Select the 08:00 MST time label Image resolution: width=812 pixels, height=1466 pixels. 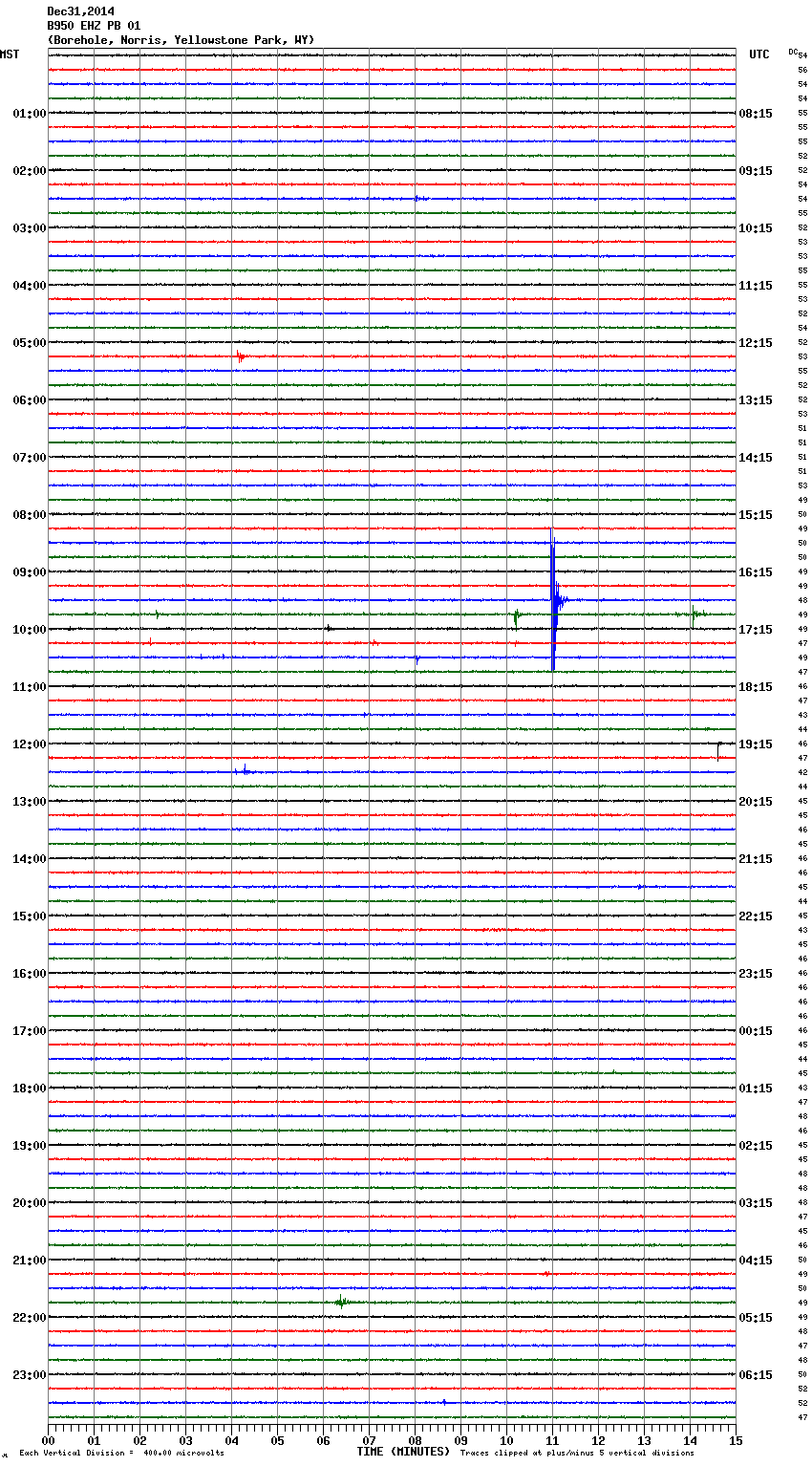pyautogui.click(x=29, y=515)
